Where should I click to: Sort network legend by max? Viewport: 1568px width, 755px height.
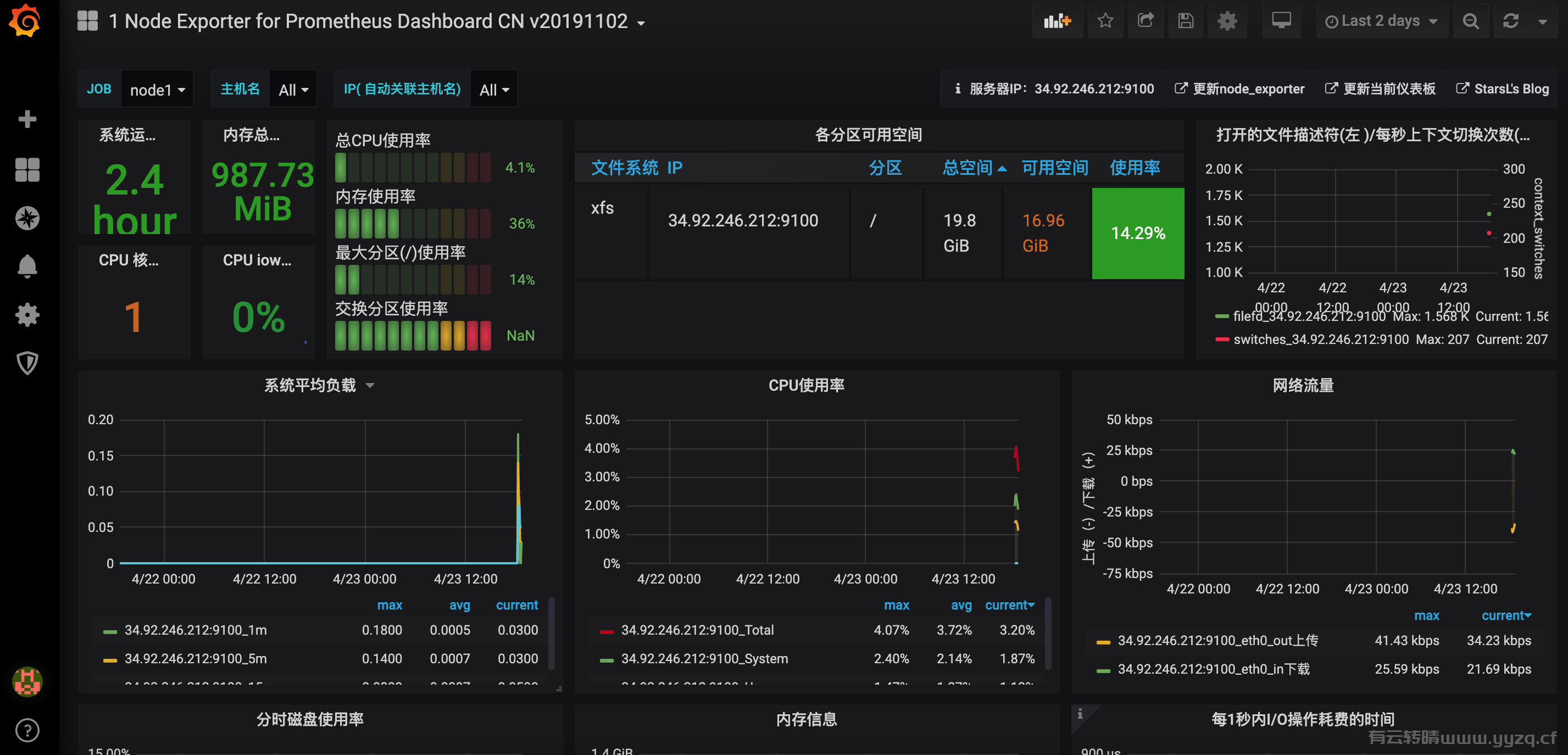(1426, 615)
